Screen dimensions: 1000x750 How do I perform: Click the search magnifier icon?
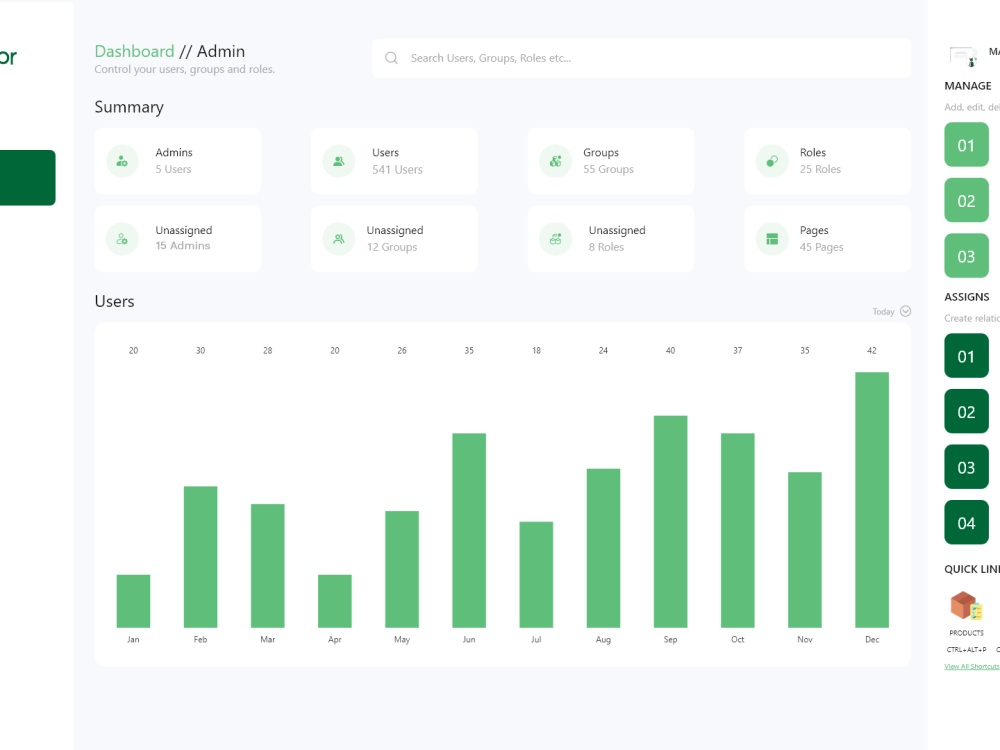pos(391,58)
